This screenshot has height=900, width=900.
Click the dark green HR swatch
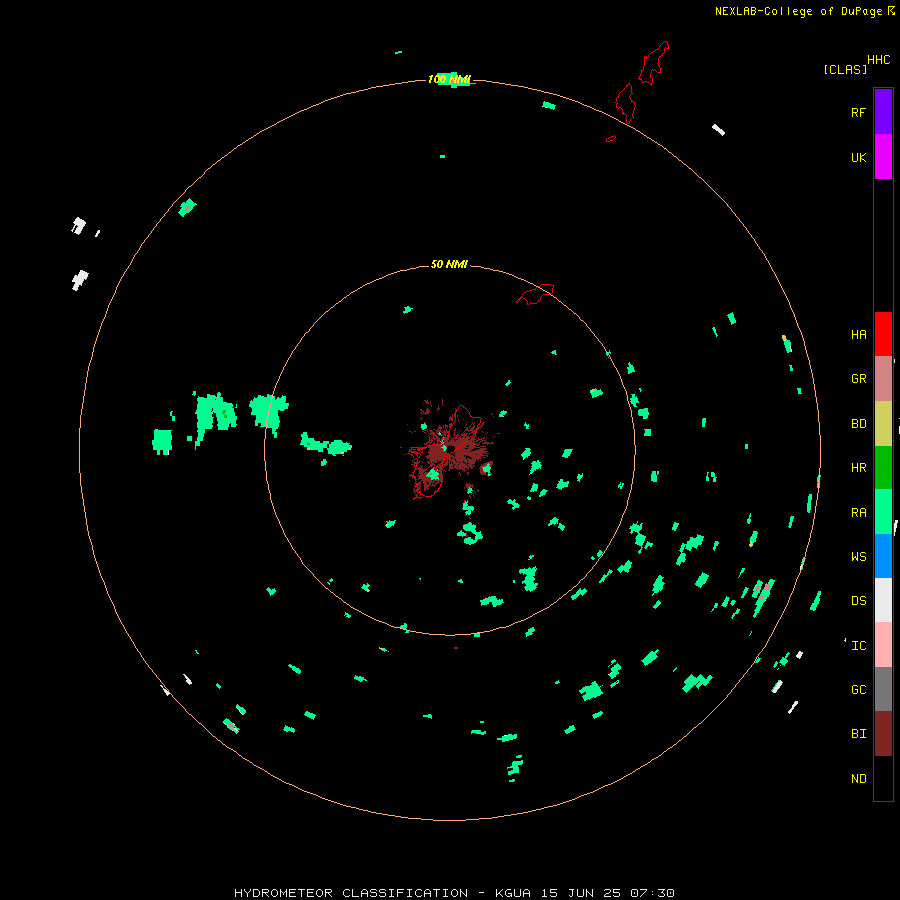point(883,468)
